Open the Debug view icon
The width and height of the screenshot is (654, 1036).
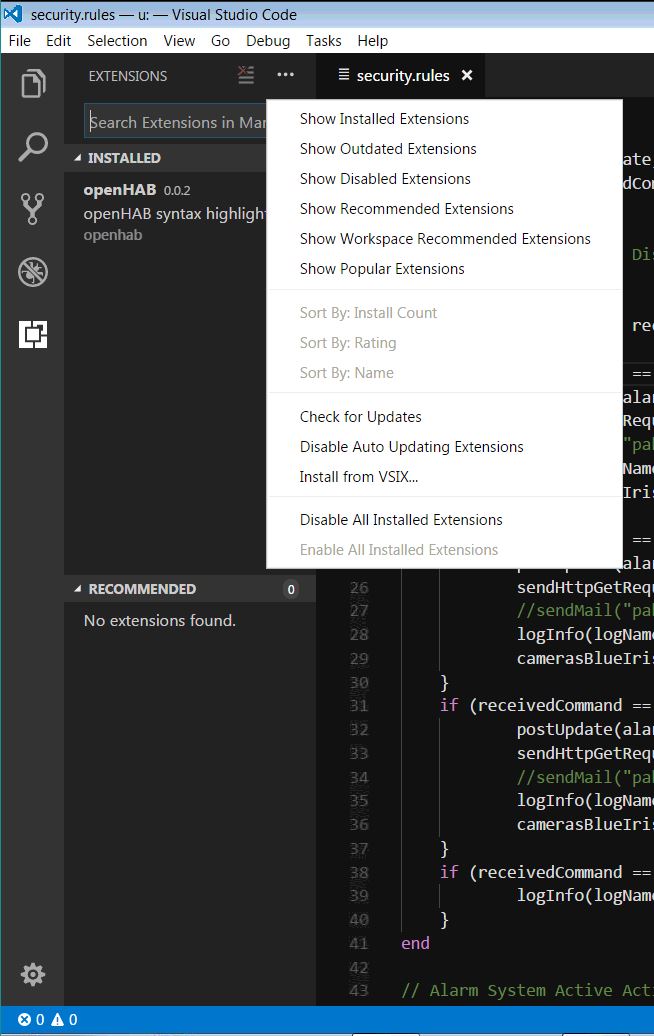33,272
